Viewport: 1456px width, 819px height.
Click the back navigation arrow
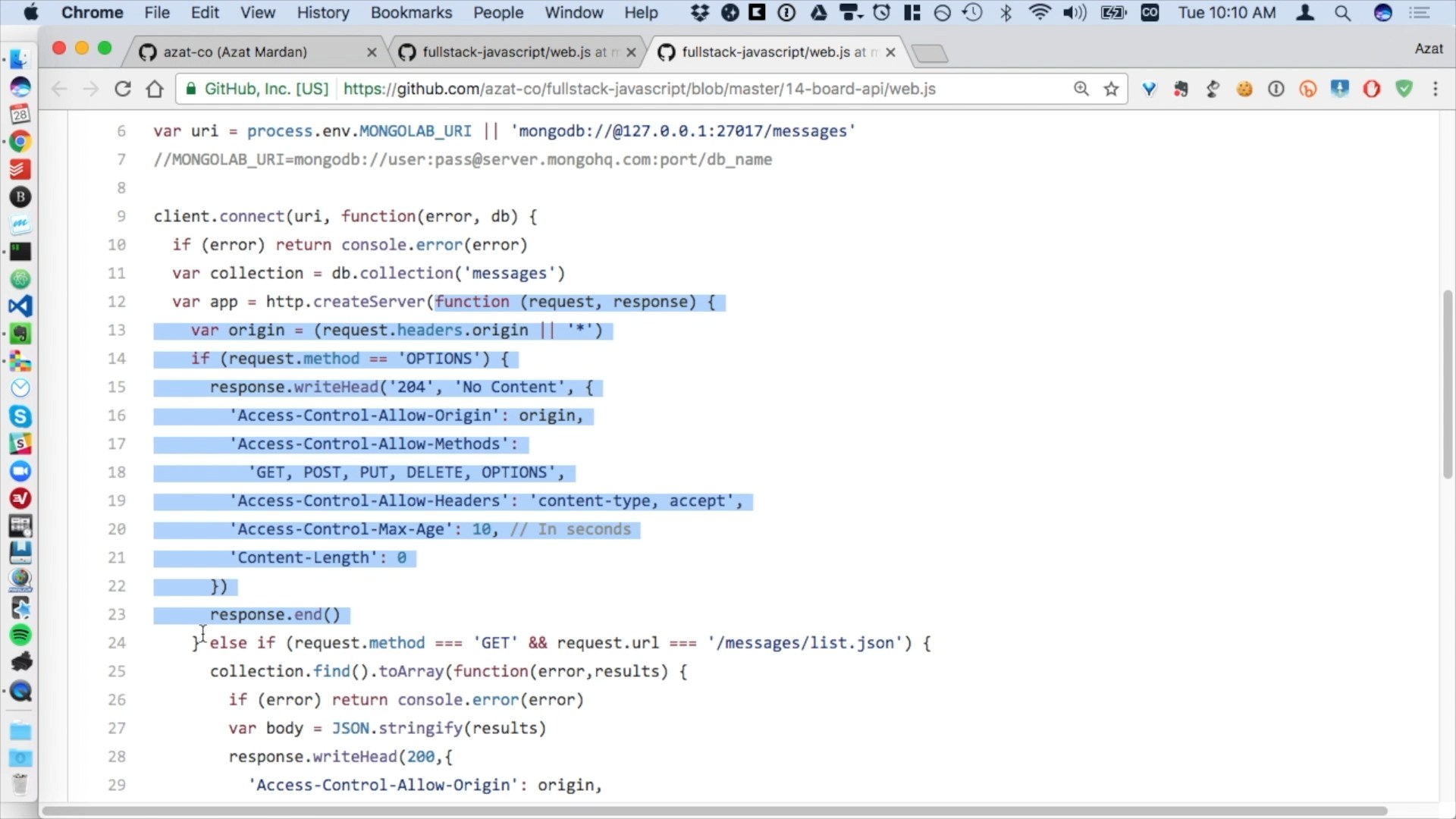pos(59,89)
